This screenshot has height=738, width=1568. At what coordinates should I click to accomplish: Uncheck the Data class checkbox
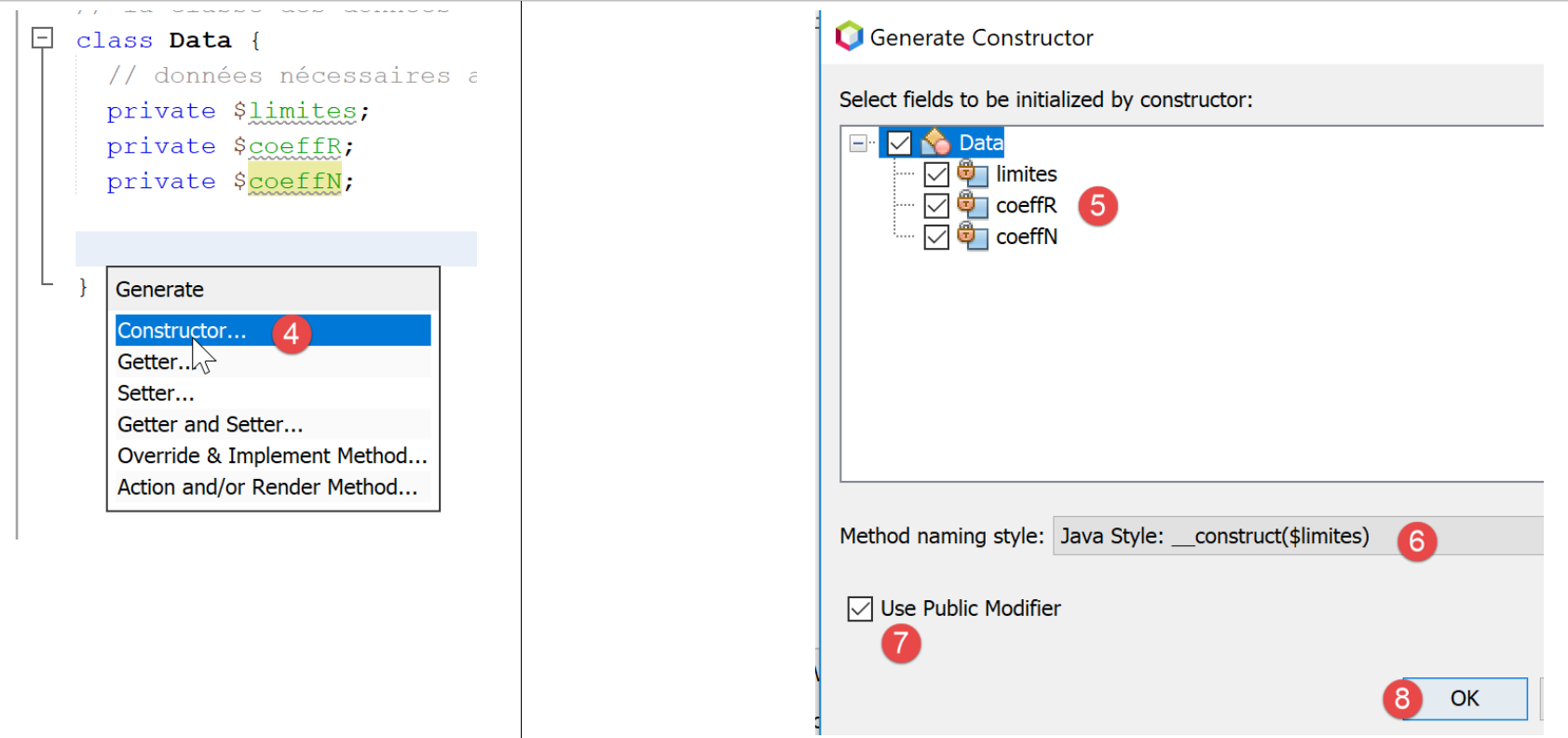pos(899,143)
